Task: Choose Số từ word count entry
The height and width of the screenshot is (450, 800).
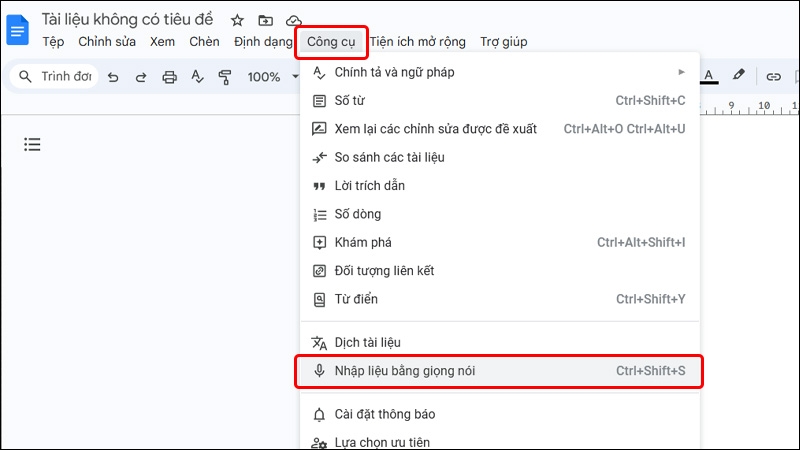Action: point(500,101)
